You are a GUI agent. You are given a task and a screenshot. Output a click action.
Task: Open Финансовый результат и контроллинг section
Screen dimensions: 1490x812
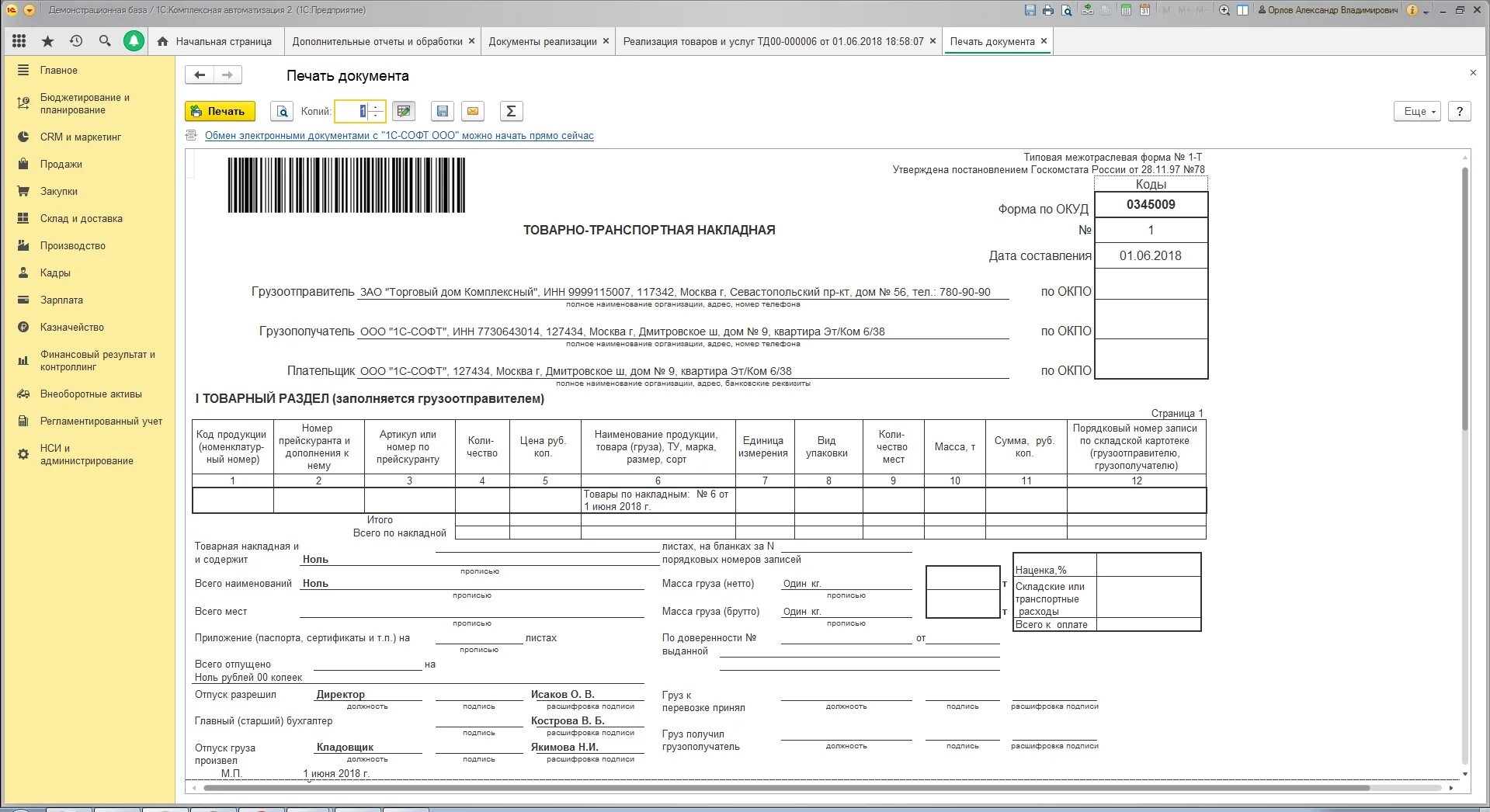pos(90,360)
